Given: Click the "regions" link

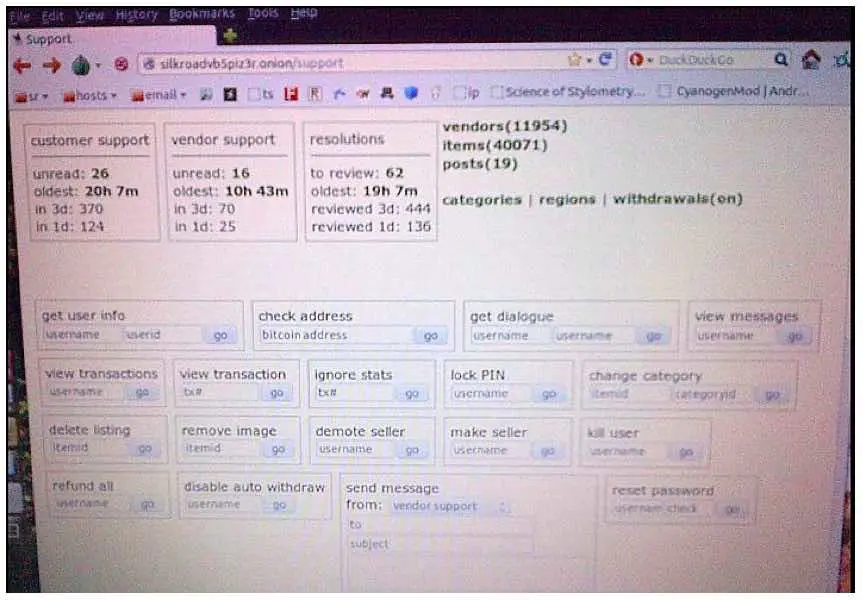Looking at the screenshot, I should tap(567, 199).
